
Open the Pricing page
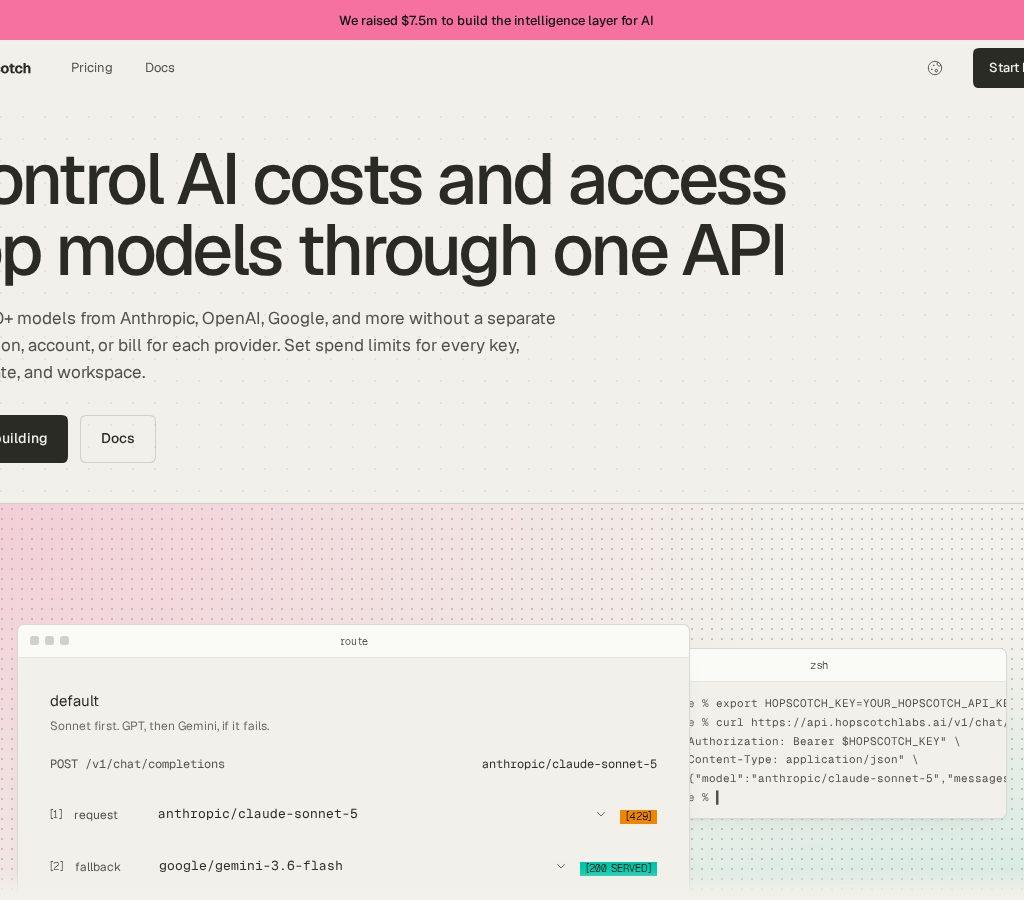click(x=91, y=68)
